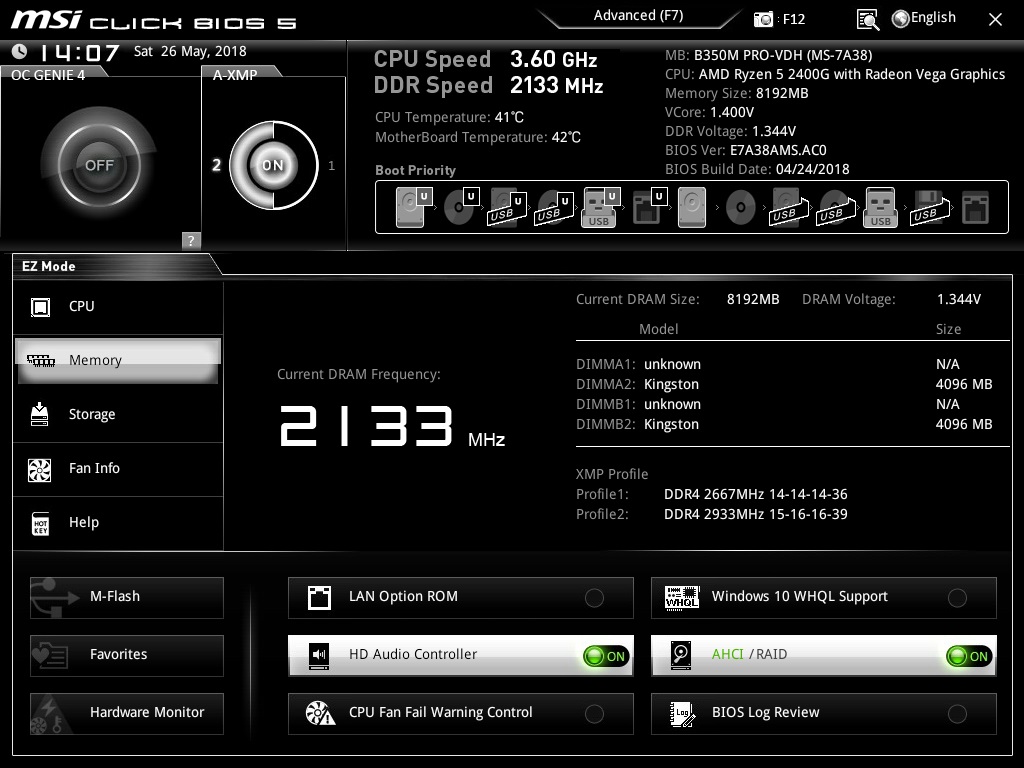Select the UEFI hard disk boot device
1024x768 pixels.
click(x=413, y=208)
